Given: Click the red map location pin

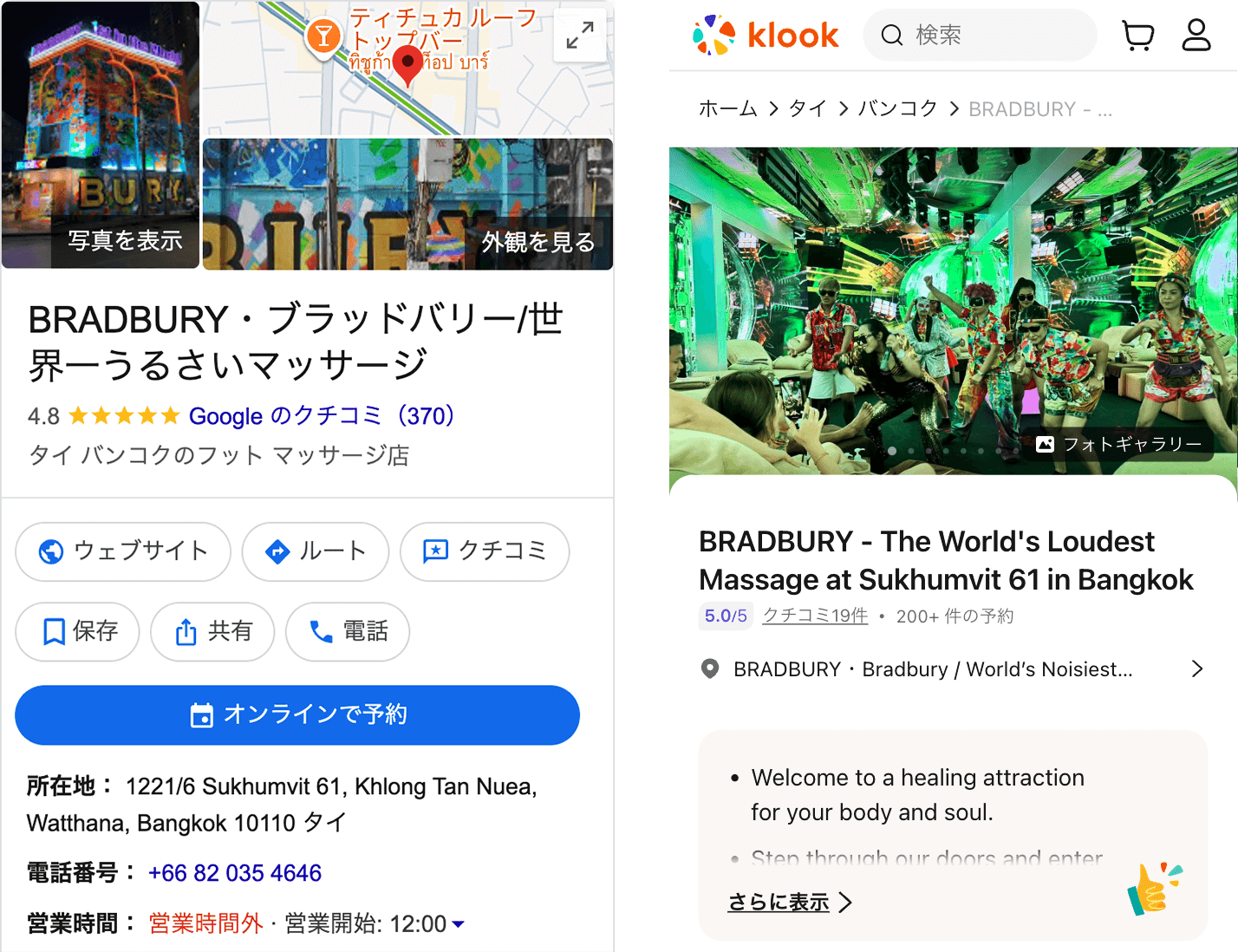Looking at the screenshot, I should [x=407, y=65].
